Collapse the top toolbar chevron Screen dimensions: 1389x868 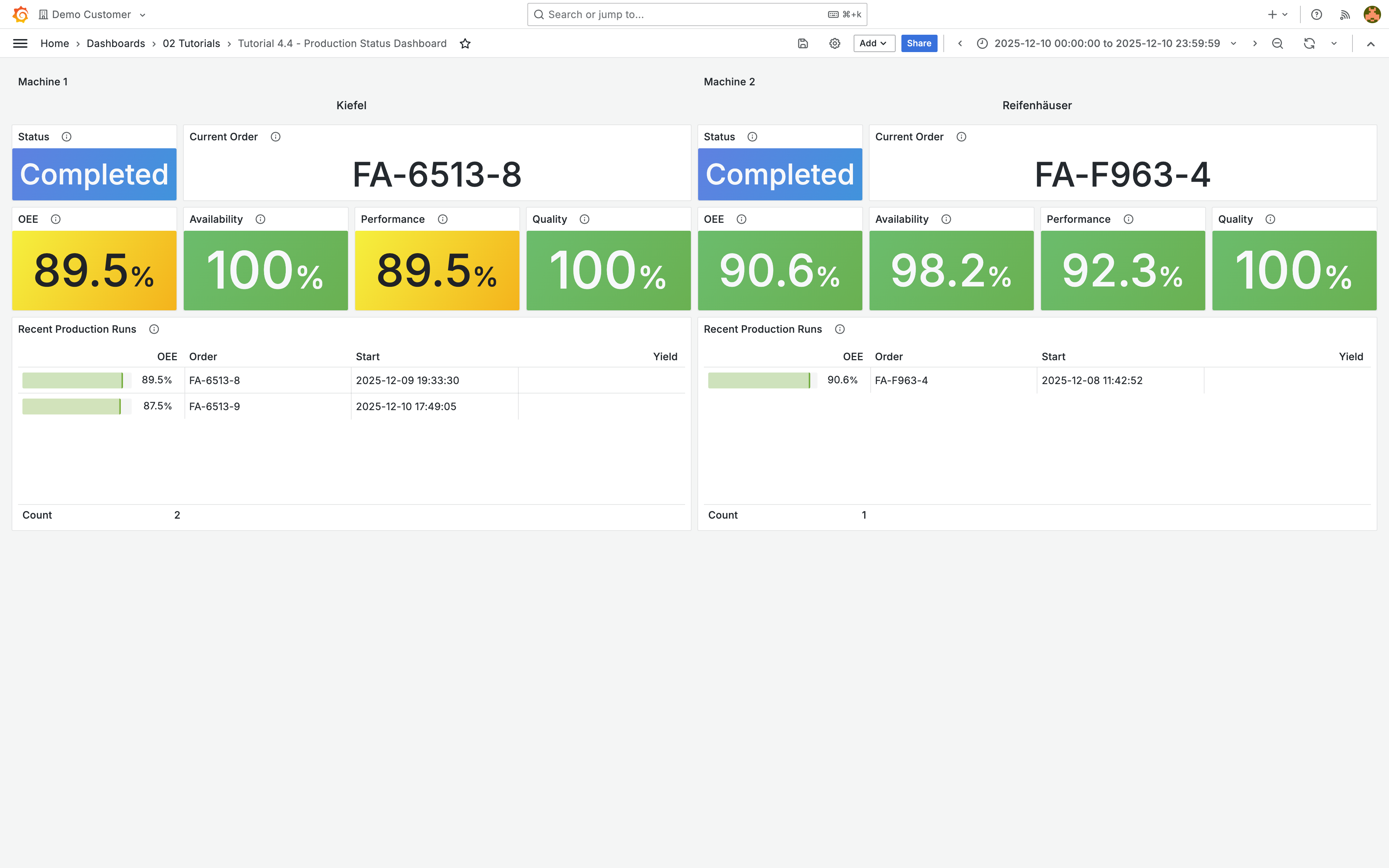(x=1371, y=44)
